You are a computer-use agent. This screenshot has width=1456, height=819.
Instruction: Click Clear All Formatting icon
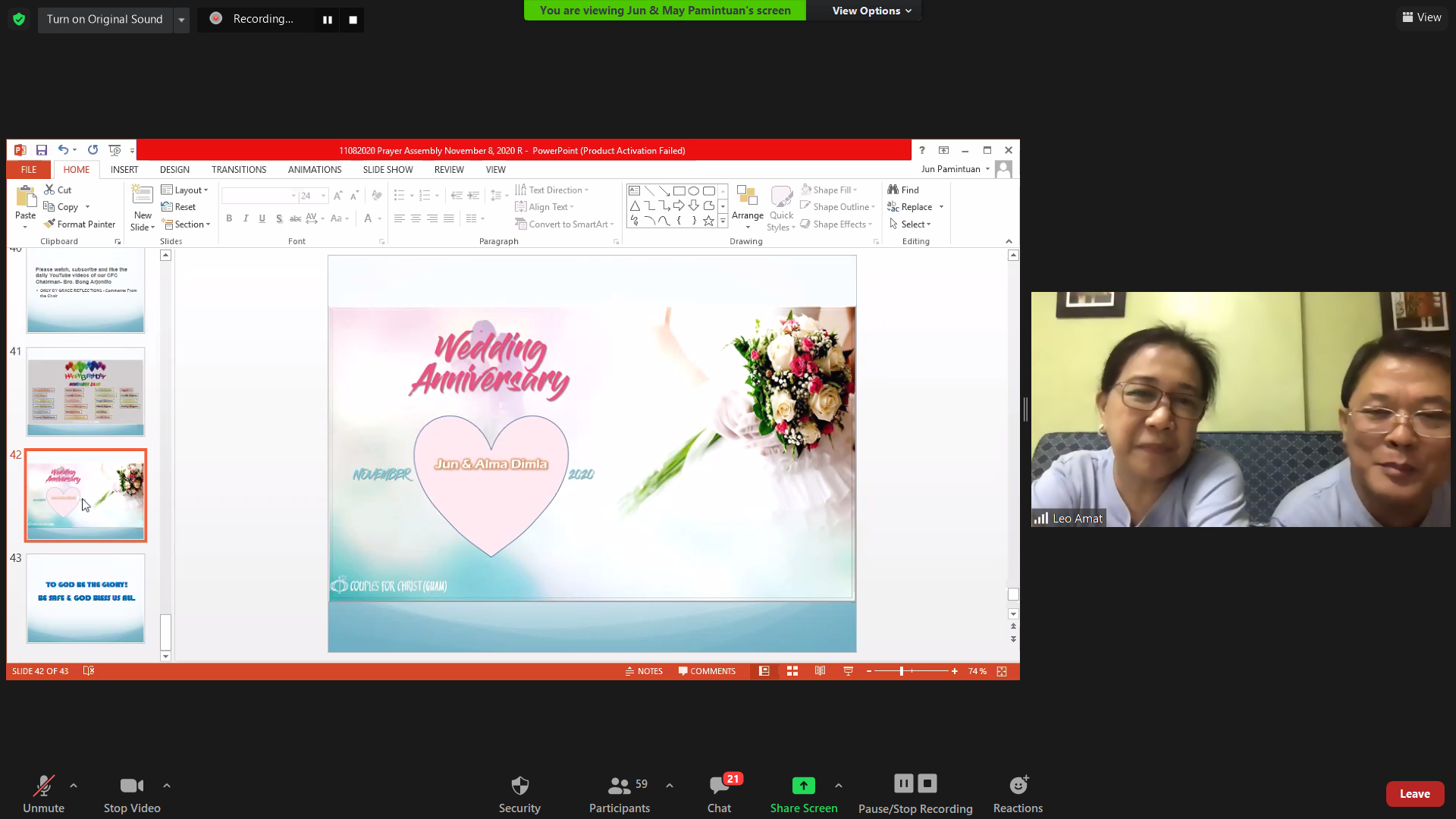coord(377,196)
